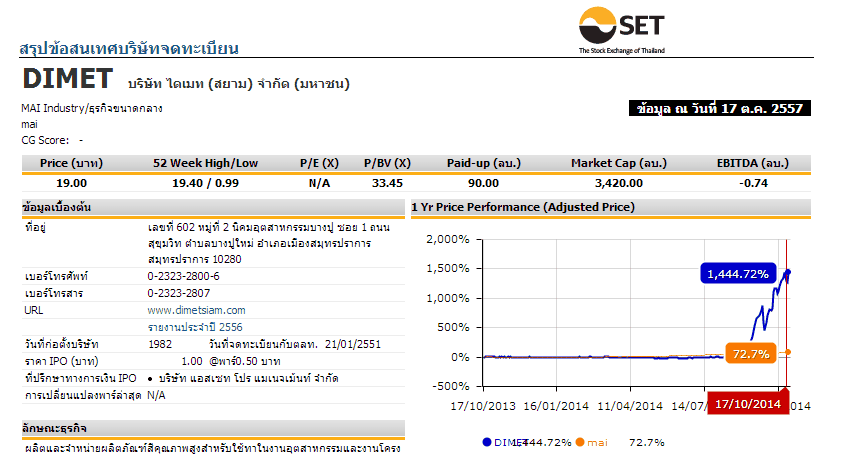Click the IPO price value 1.00
The width and height of the screenshot is (841, 457).
(x=192, y=362)
